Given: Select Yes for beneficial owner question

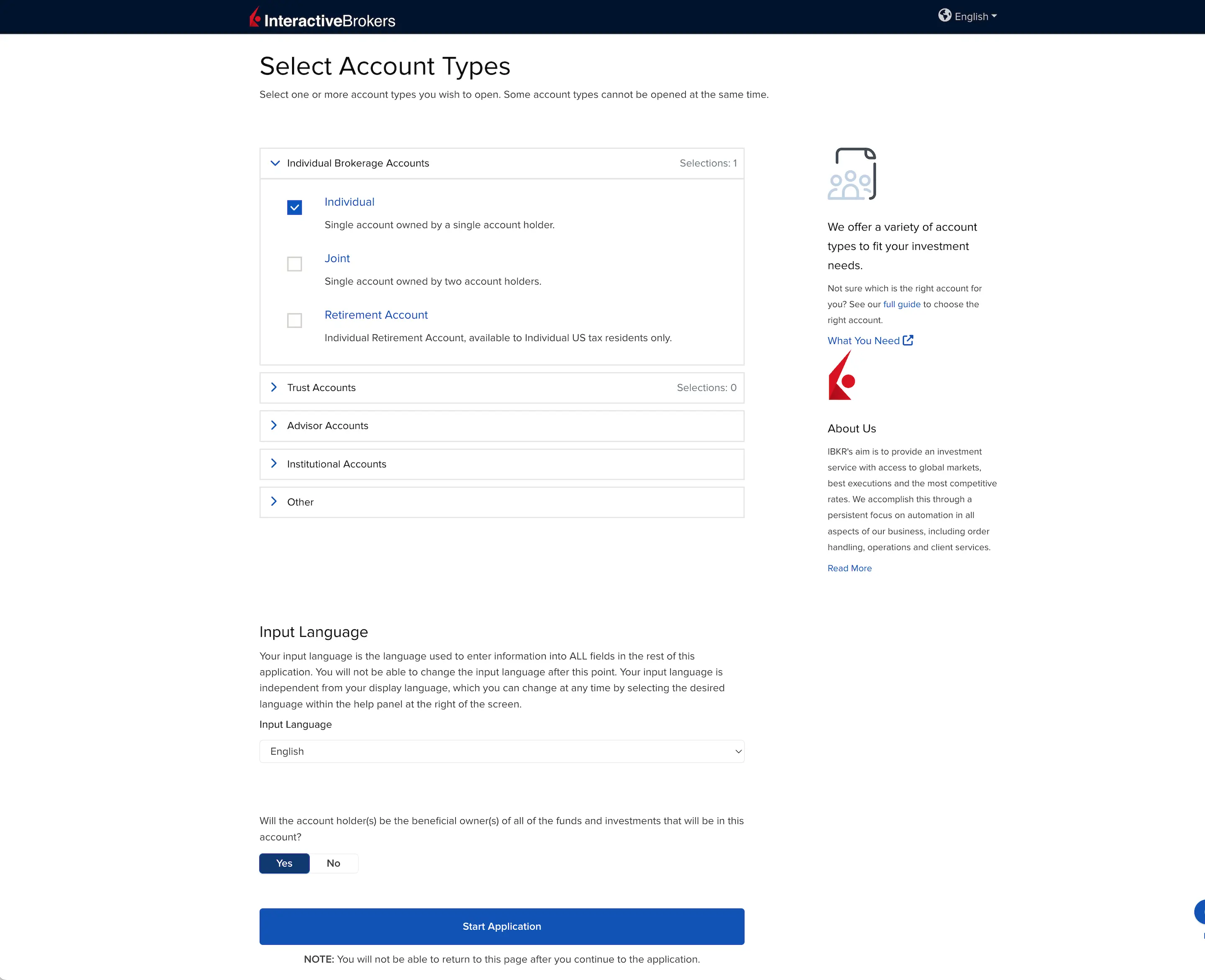Looking at the screenshot, I should [x=284, y=863].
